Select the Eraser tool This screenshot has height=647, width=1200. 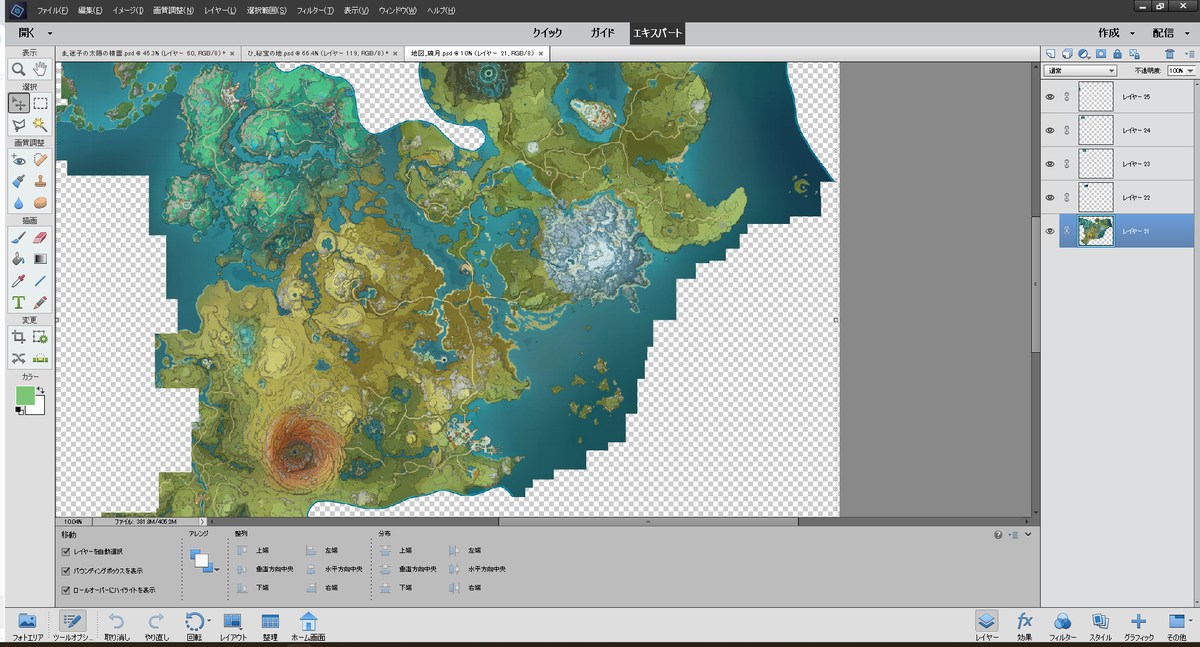click(41, 237)
